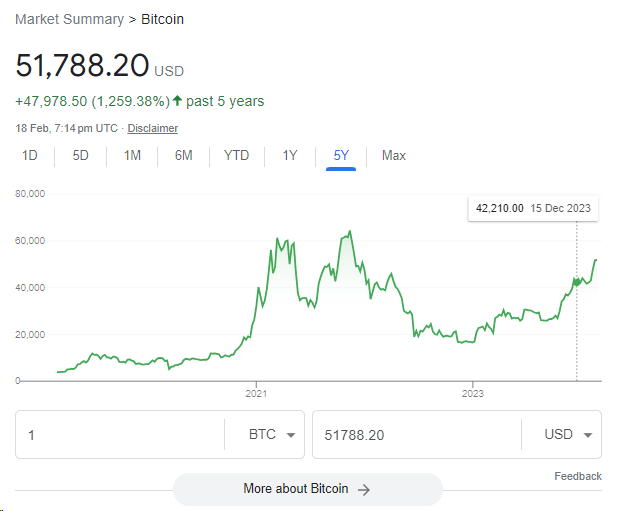Click the 80,000 y-axis label
Viewport: 618px width, 511px height.
[30, 193]
